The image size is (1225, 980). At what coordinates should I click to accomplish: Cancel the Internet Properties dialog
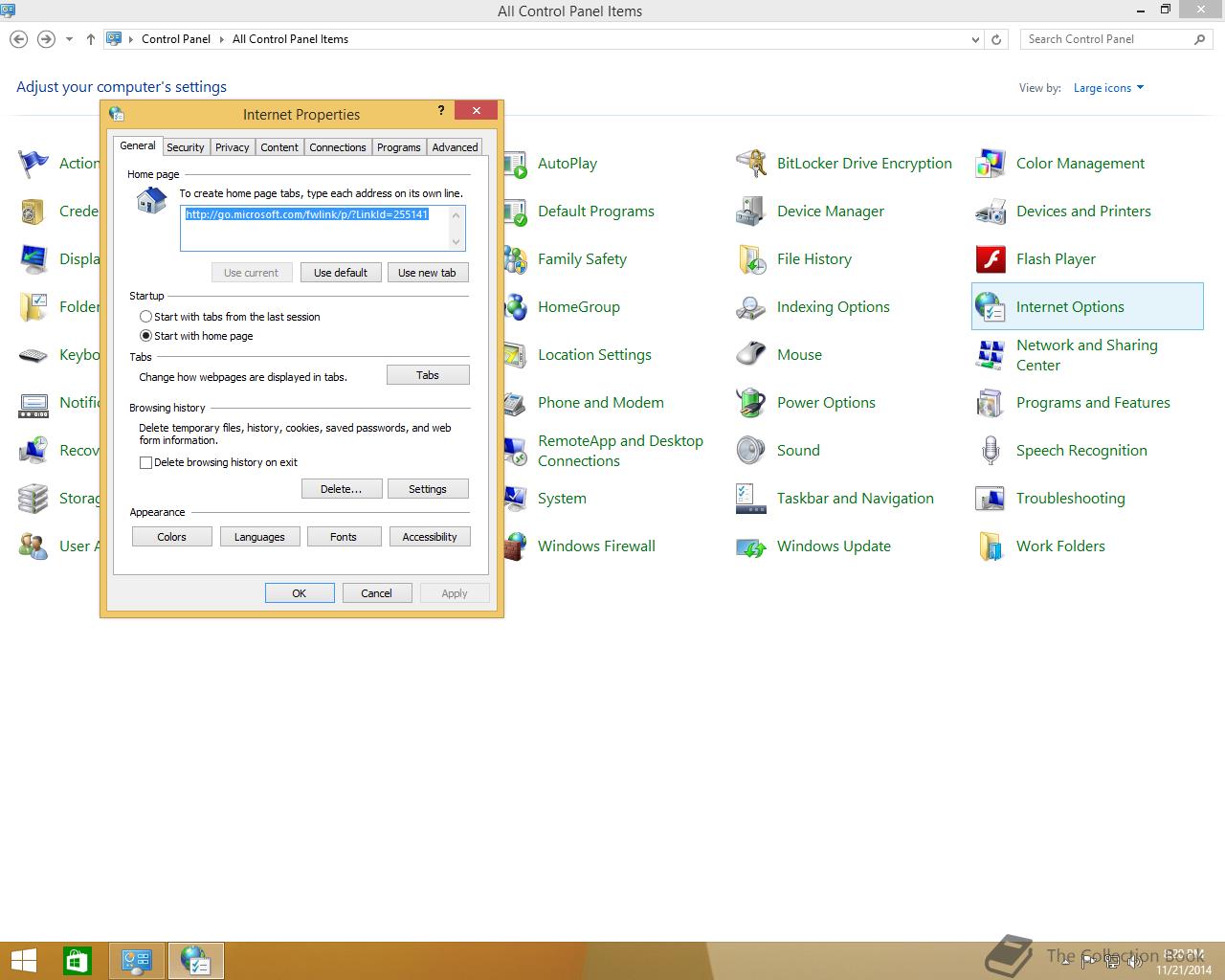(376, 593)
